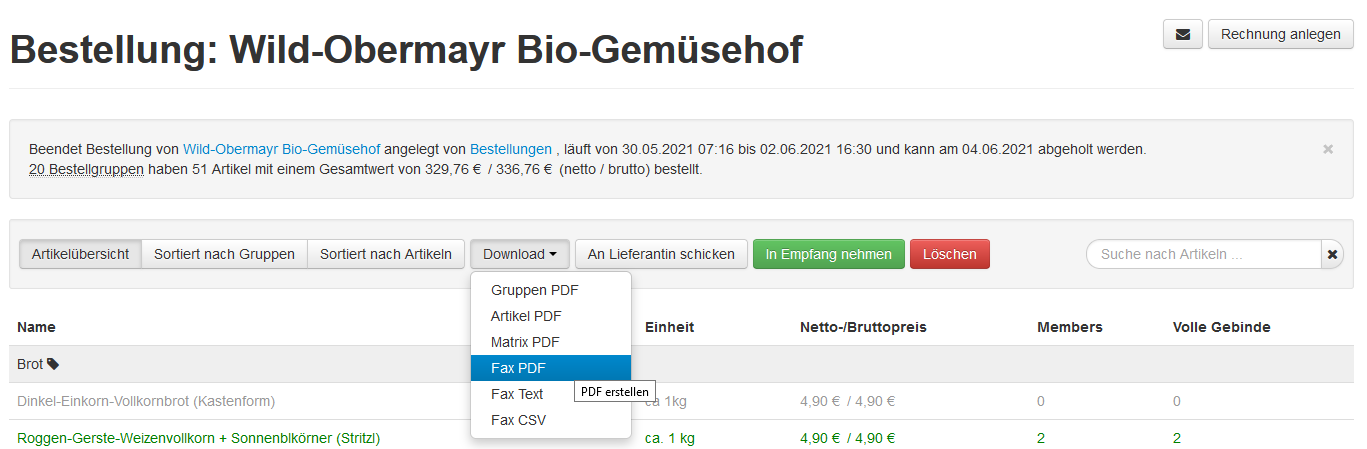Toggle the Artikelübersicht view

[80, 254]
